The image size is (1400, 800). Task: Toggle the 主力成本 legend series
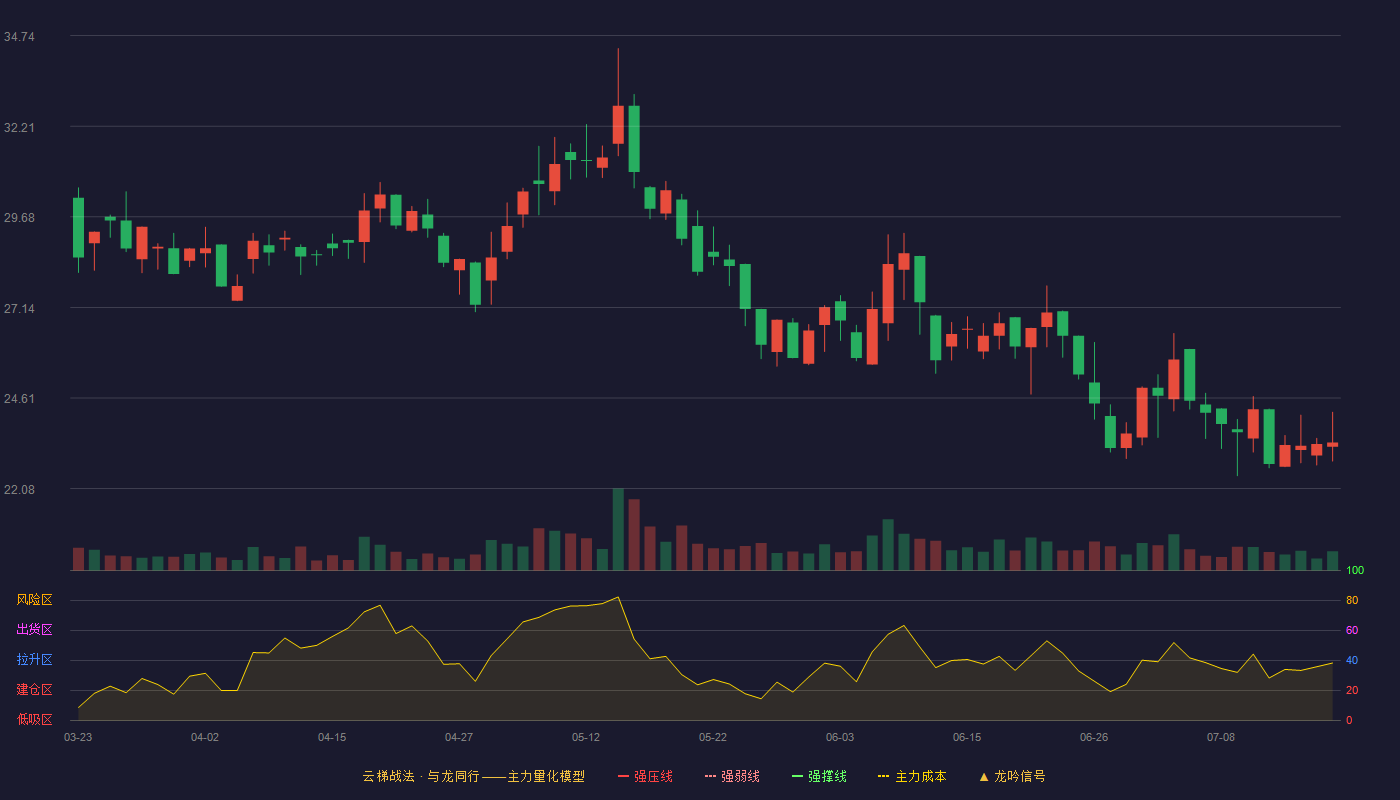(912, 776)
